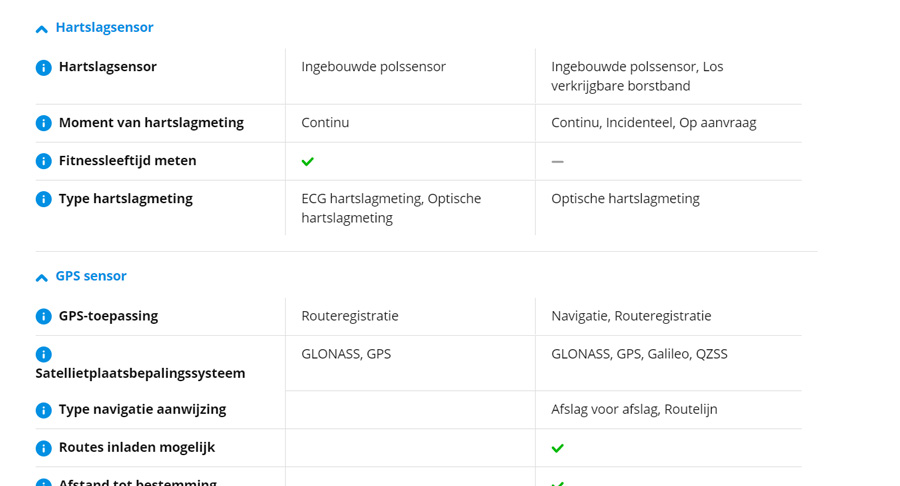The image size is (900, 486).
Task: Click green checkmark in Routes inladen row
Action: point(558,448)
